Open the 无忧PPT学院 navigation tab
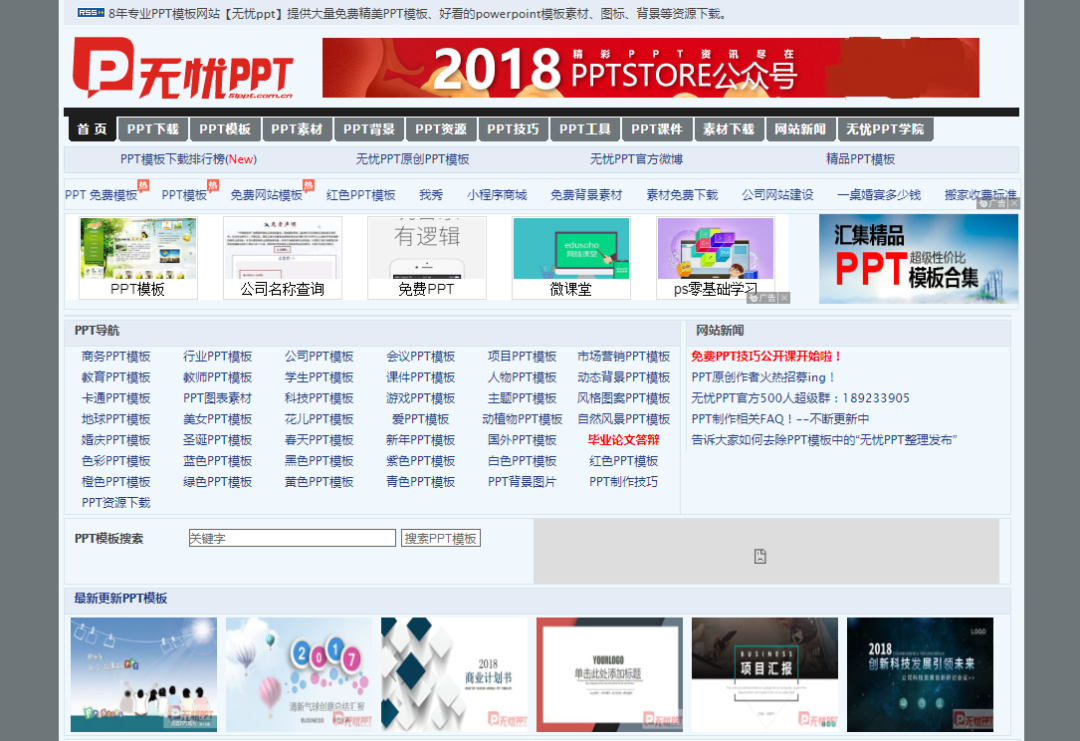Screen dimensions: 1080x741 click(885, 129)
